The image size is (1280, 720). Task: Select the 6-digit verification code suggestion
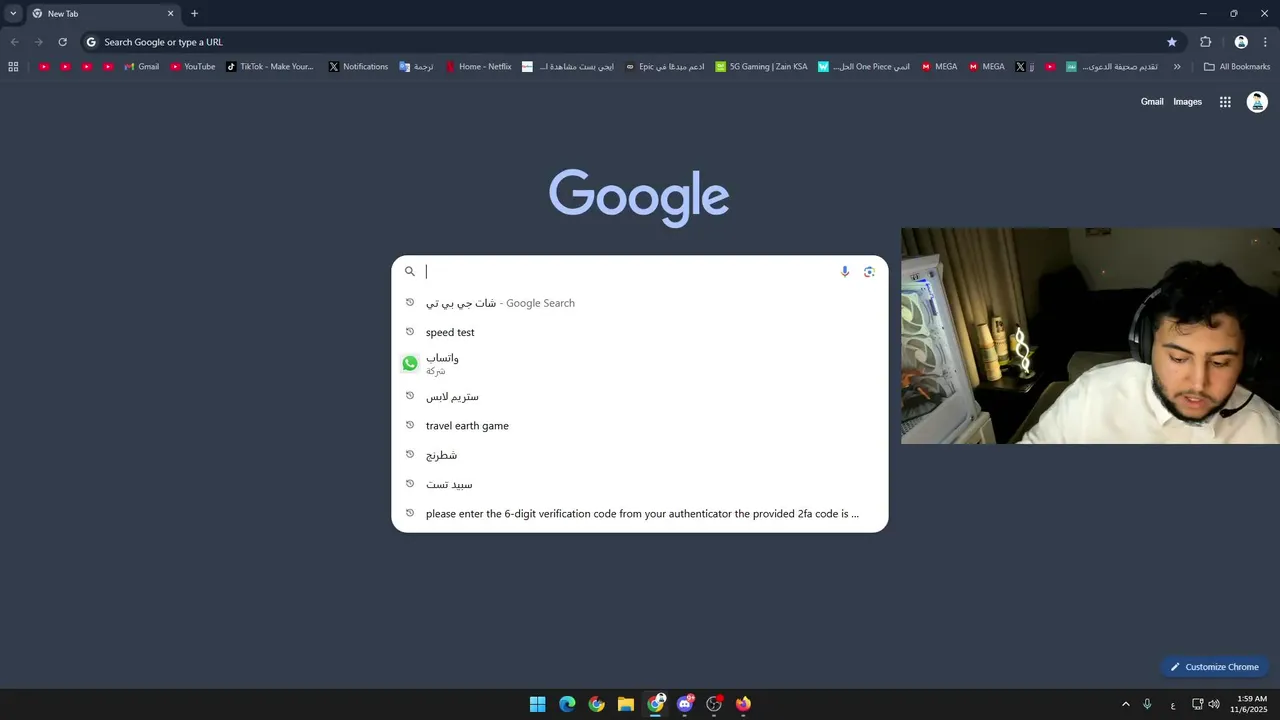(x=640, y=514)
